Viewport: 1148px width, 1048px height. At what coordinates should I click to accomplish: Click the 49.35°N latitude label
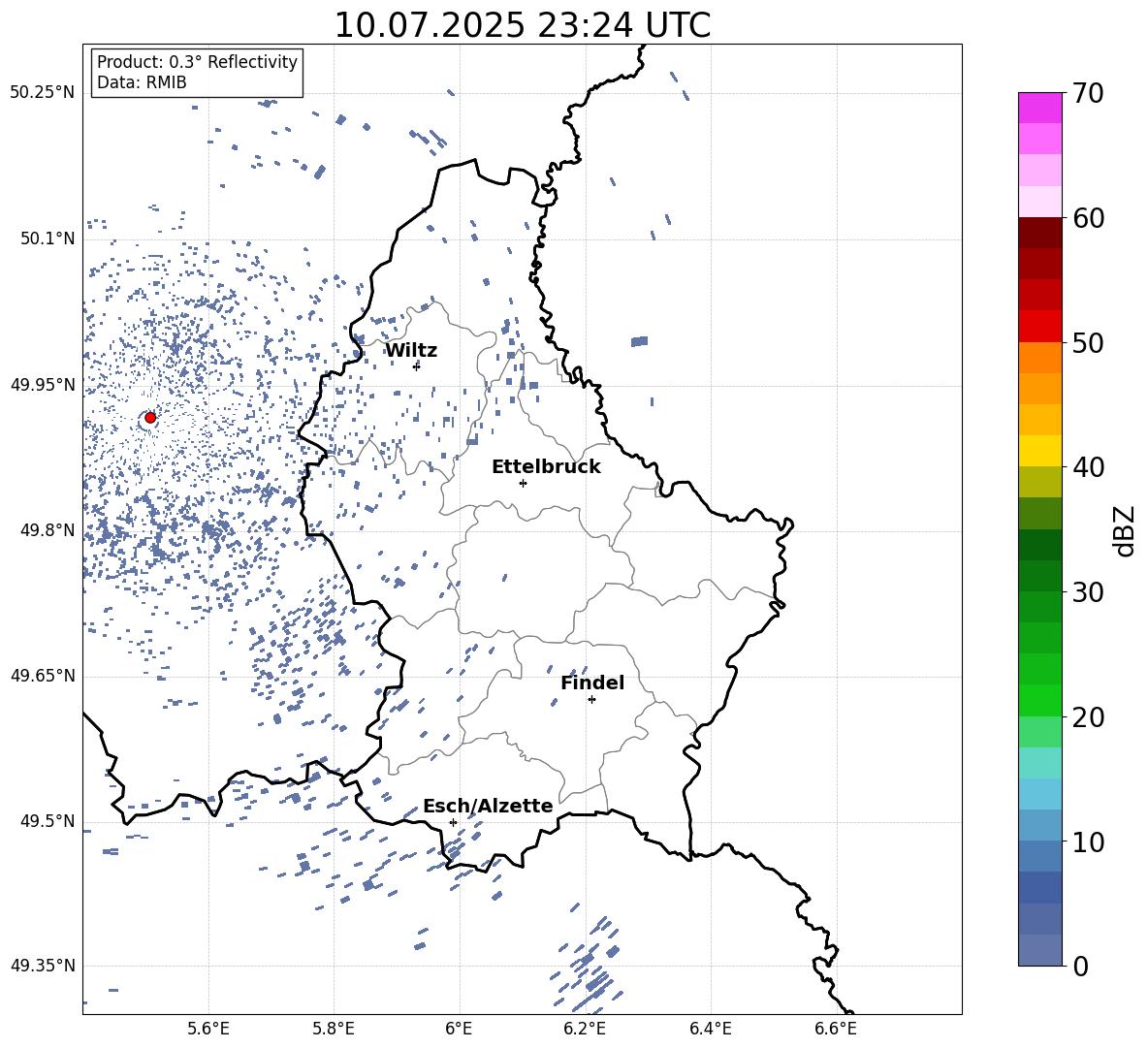click(43, 966)
